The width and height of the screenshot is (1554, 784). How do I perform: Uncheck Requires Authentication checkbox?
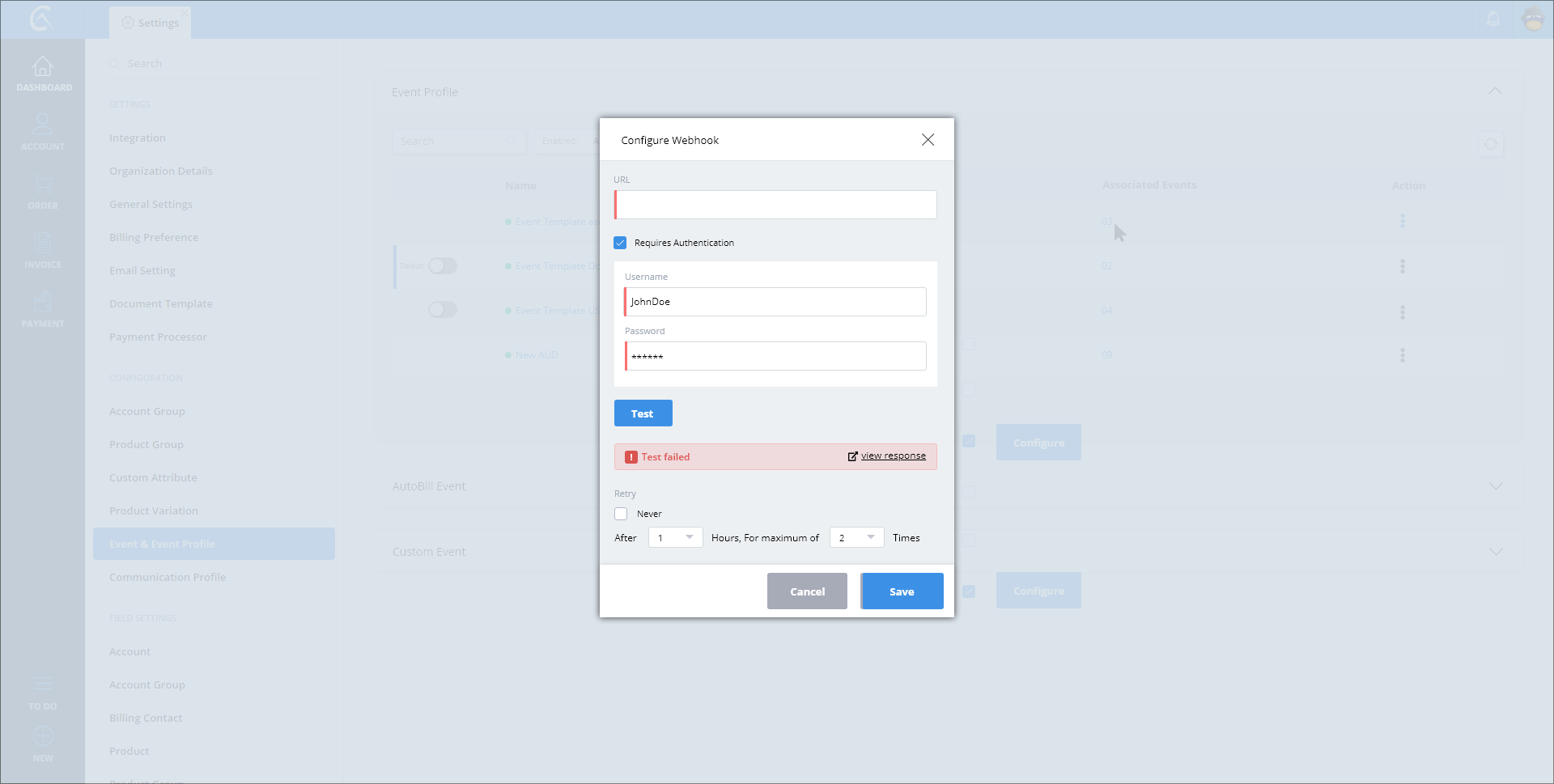[x=621, y=243]
